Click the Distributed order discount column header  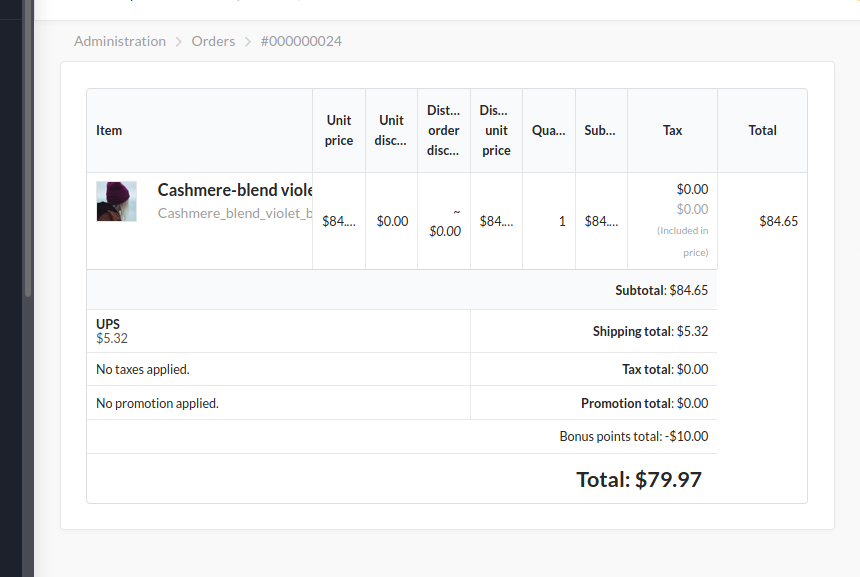click(x=444, y=130)
